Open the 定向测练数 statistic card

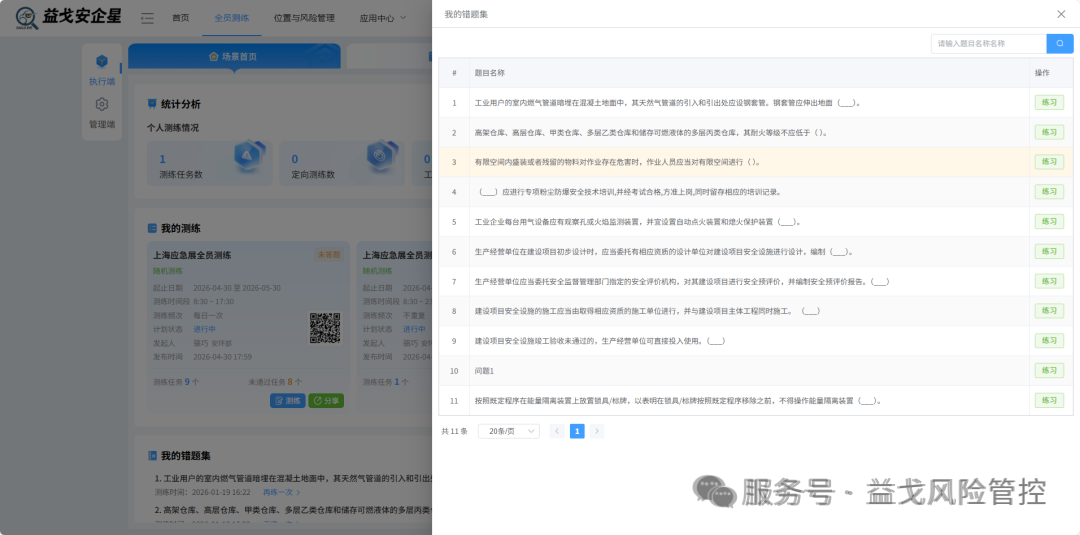[x=342, y=164]
